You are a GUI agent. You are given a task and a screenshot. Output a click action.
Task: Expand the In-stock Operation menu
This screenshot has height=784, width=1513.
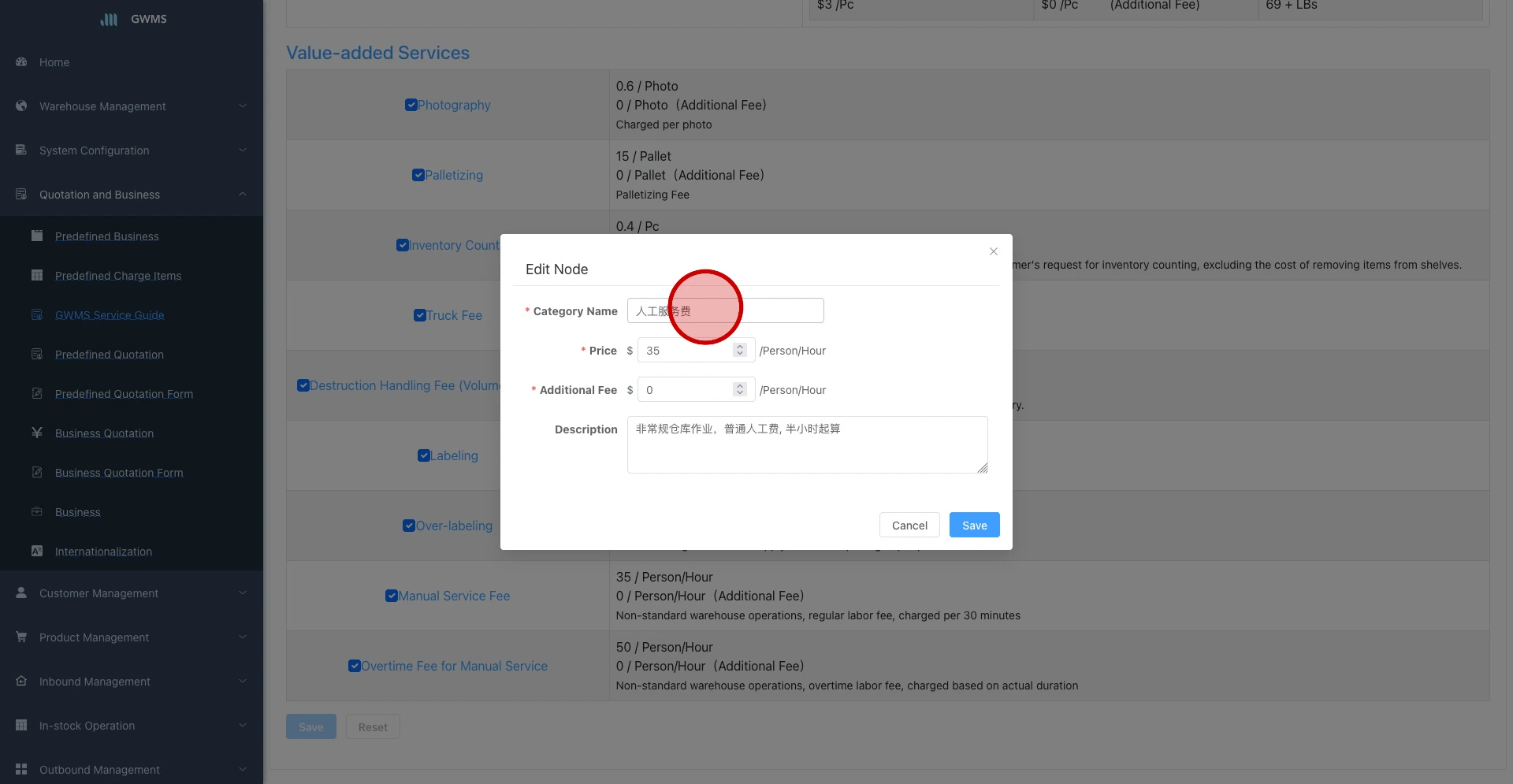click(243, 725)
